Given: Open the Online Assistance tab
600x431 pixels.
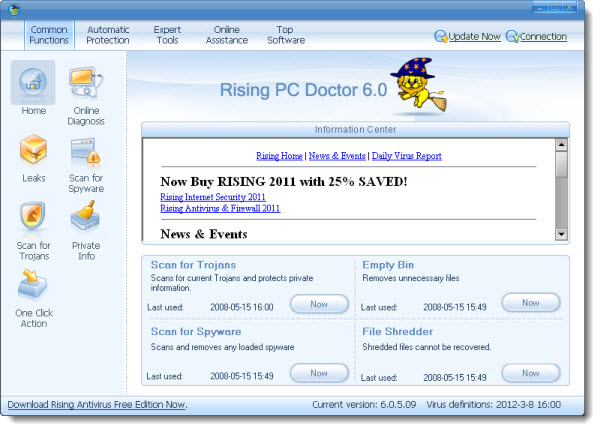Looking at the screenshot, I should point(227,35).
